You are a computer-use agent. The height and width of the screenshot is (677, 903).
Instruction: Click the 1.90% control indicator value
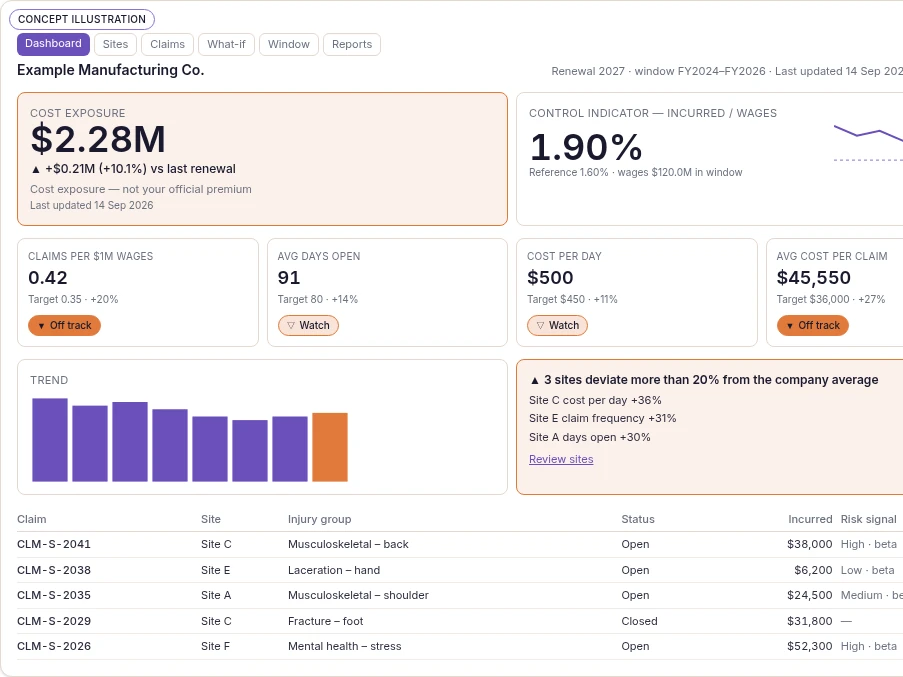tap(586, 147)
